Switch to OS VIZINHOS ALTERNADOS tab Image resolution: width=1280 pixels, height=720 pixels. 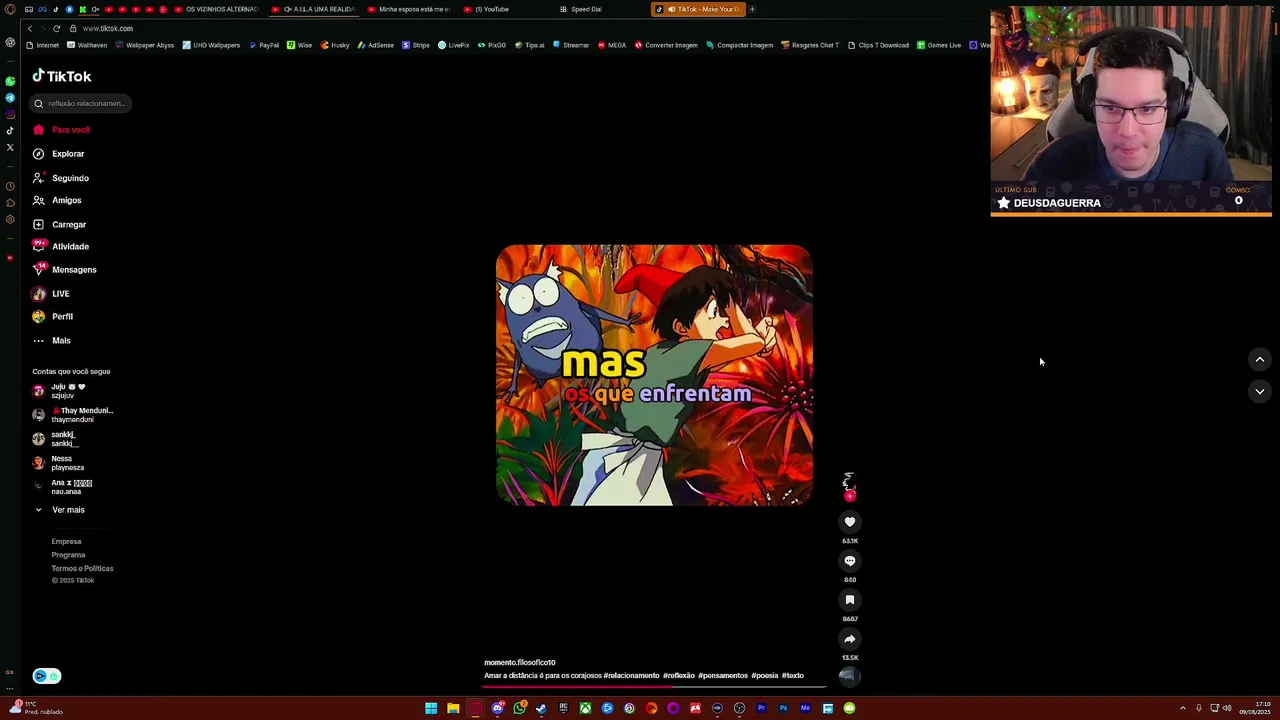(216, 9)
